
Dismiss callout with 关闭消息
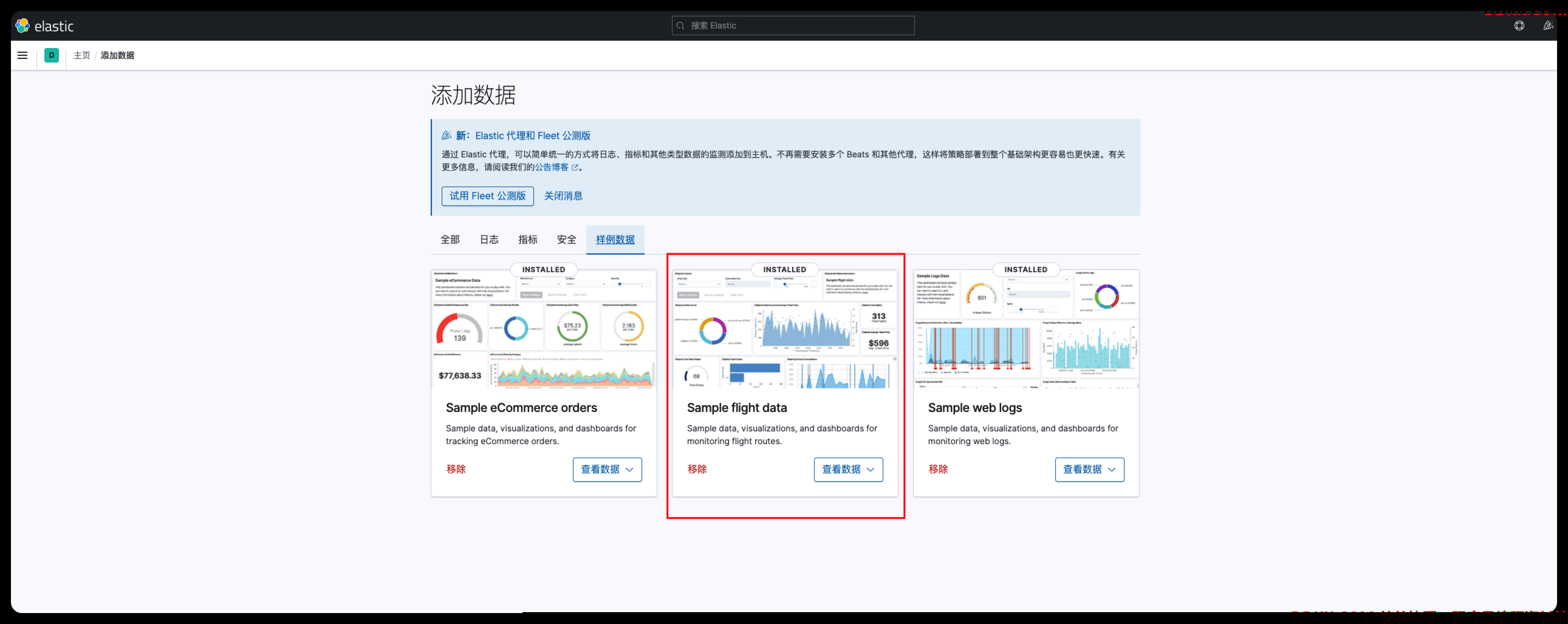tap(563, 196)
